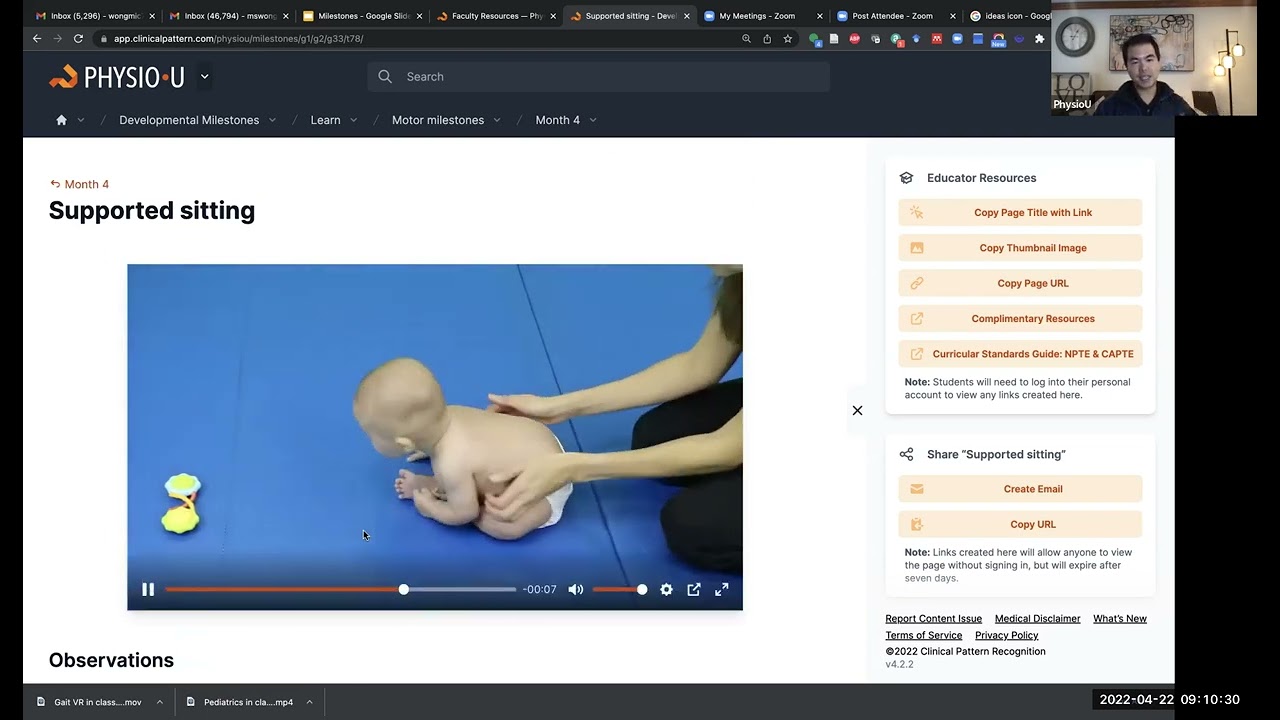Expand the Developmental Milestones chevron
Image resolution: width=1280 pixels, height=720 pixels.
pos(273,120)
